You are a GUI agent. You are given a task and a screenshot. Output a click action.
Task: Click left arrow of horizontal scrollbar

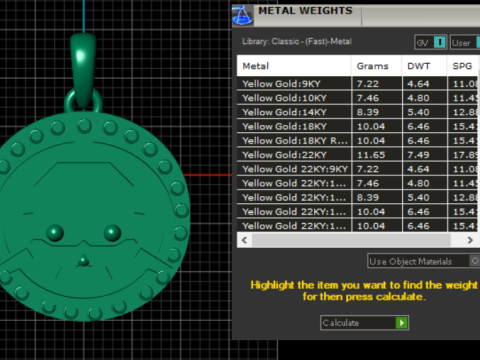click(244, 240)
